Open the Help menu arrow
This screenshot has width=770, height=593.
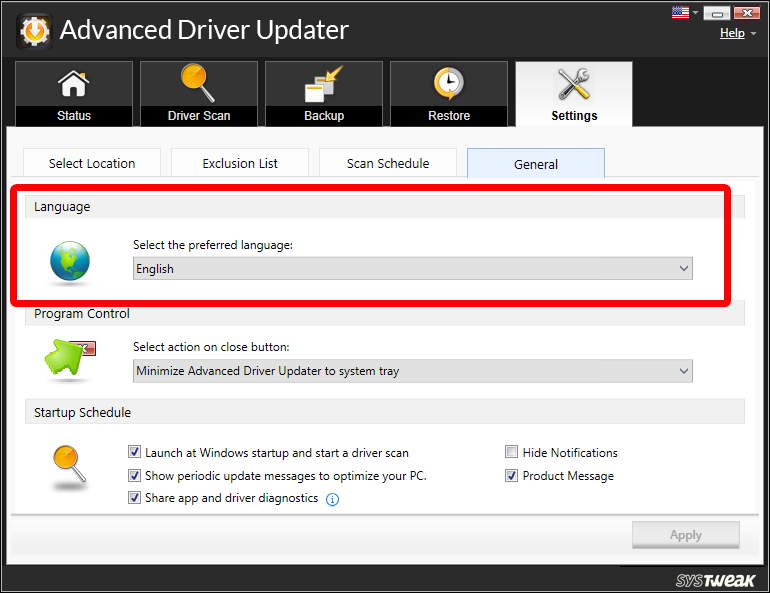point(753,34)
